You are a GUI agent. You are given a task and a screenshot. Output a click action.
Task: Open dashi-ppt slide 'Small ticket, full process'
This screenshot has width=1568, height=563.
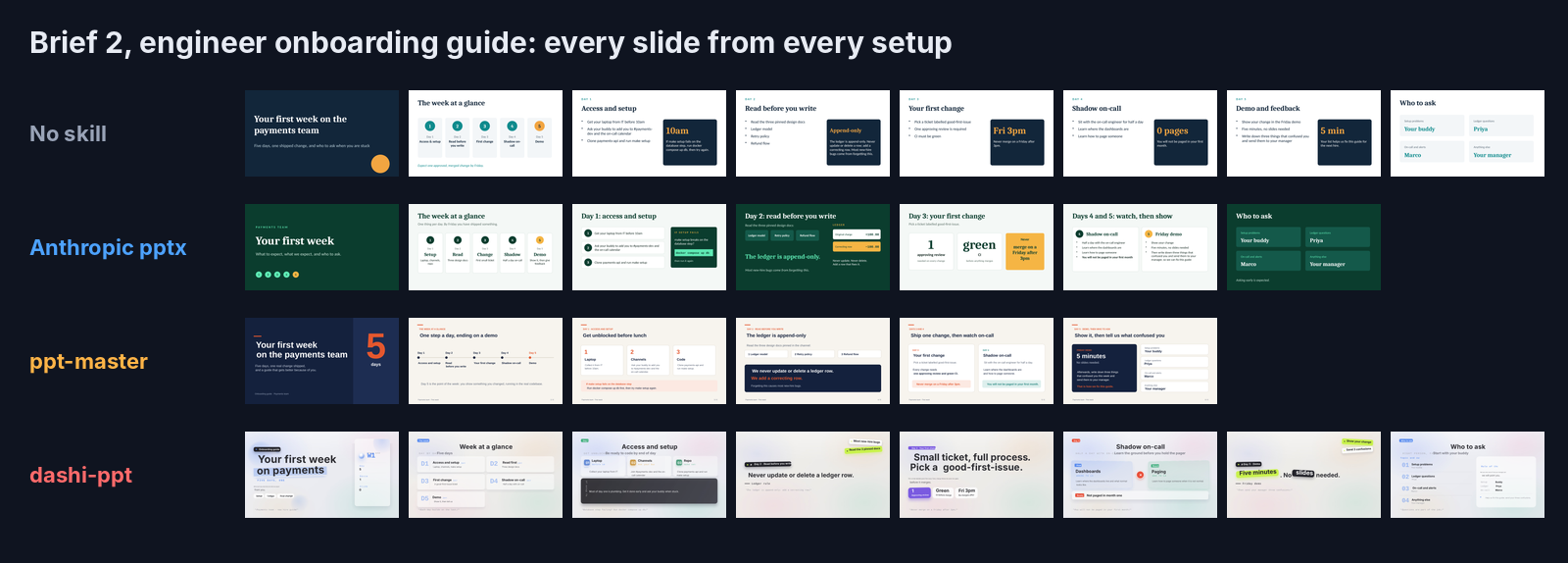point(976,475)
